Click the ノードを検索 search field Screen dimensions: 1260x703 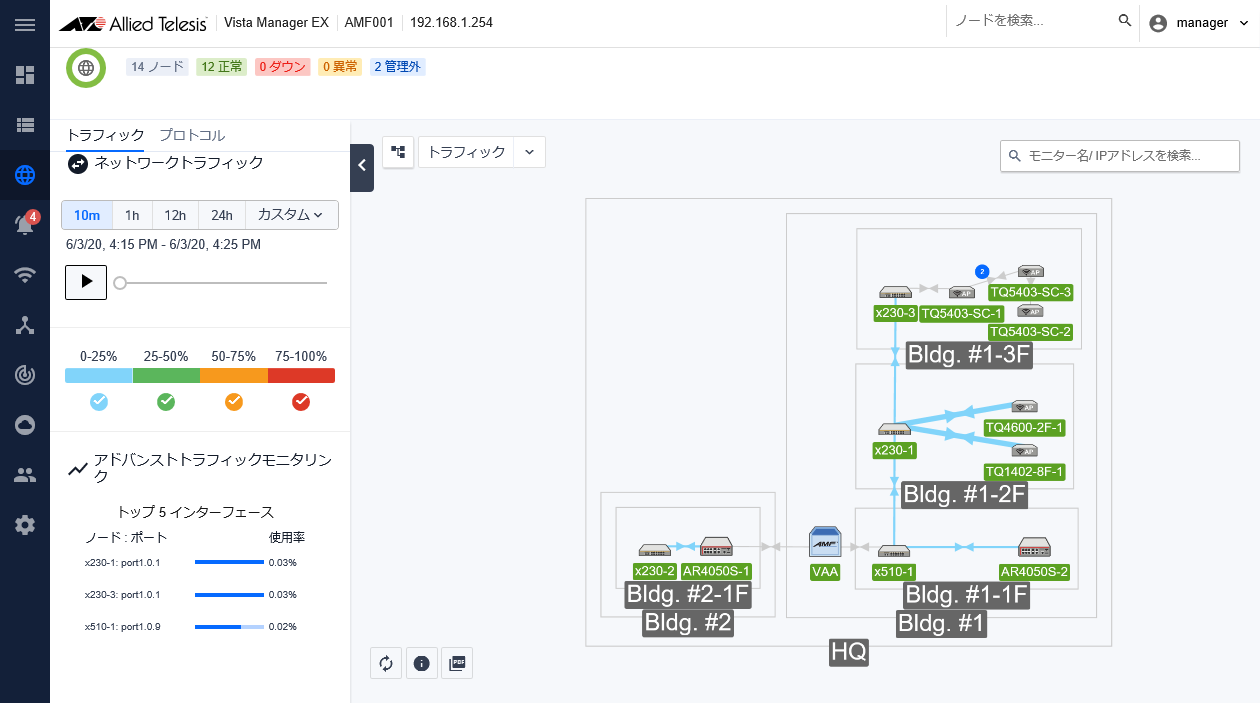(x=1030, y=21)
